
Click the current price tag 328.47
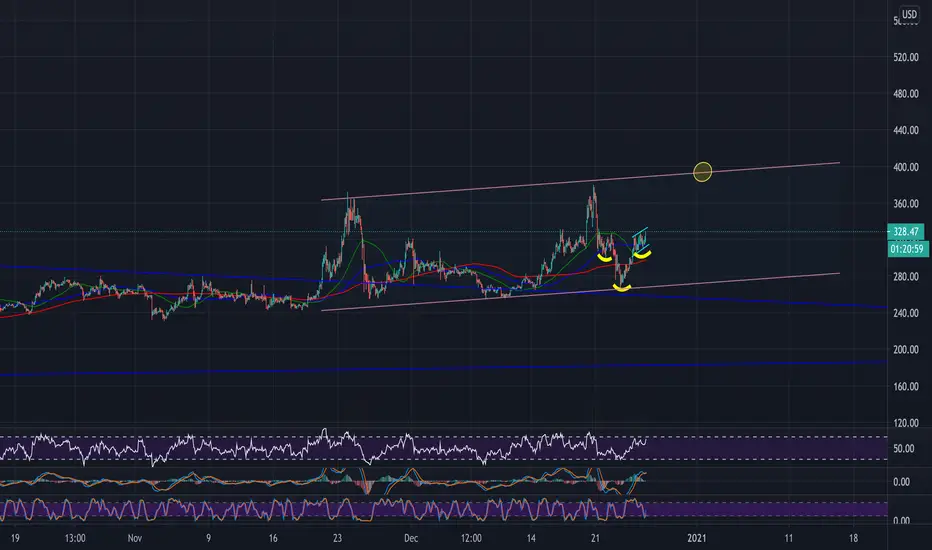tap(906, 232)
